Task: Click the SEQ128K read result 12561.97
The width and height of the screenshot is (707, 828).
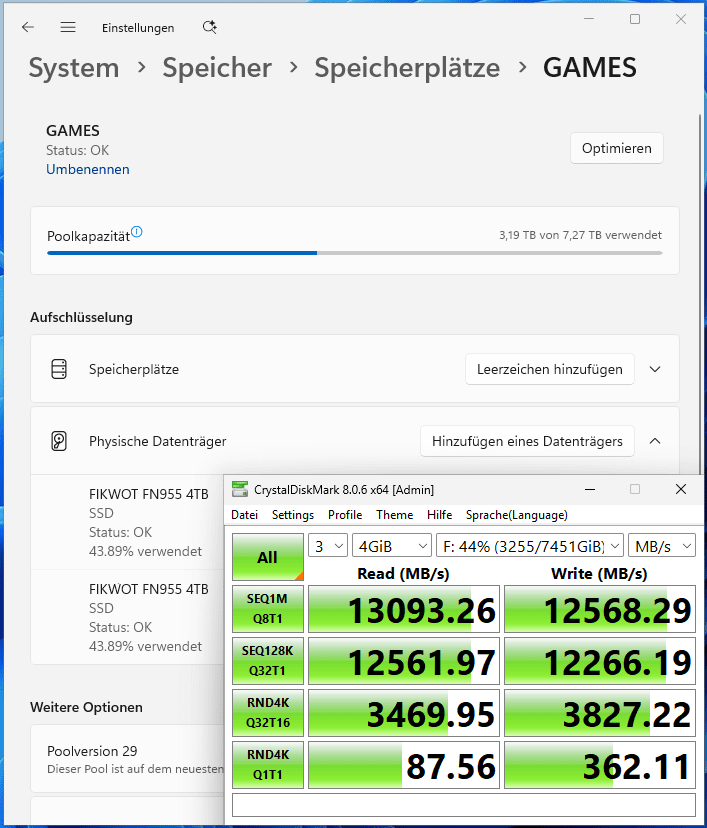Action: [x=404, y=661]
